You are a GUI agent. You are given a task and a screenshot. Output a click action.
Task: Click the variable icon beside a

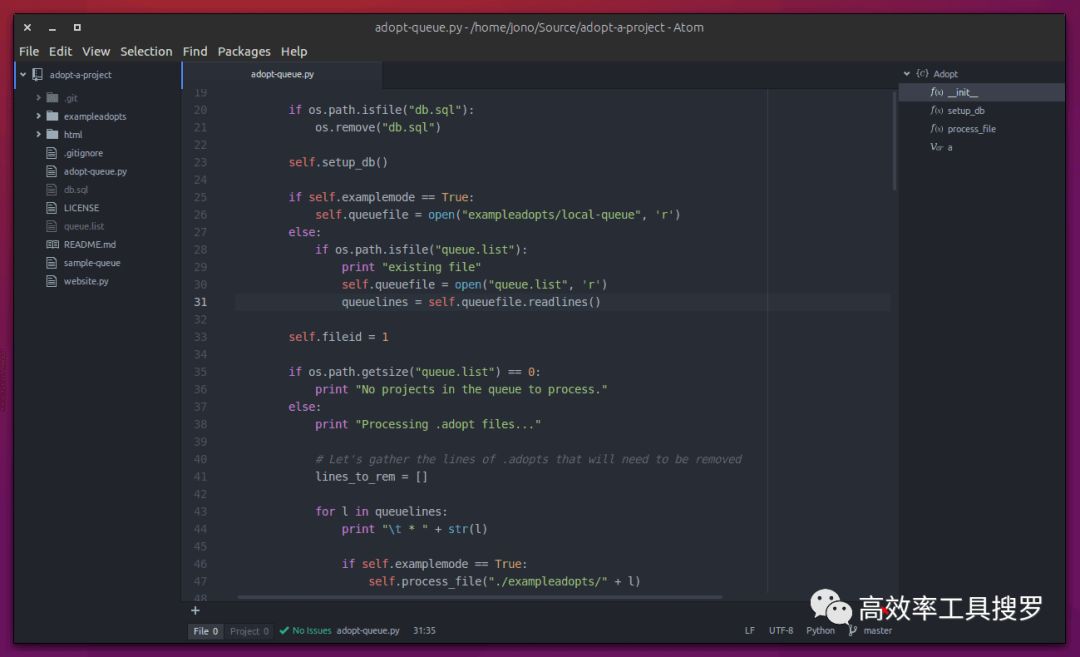click(x=936, y=147)
